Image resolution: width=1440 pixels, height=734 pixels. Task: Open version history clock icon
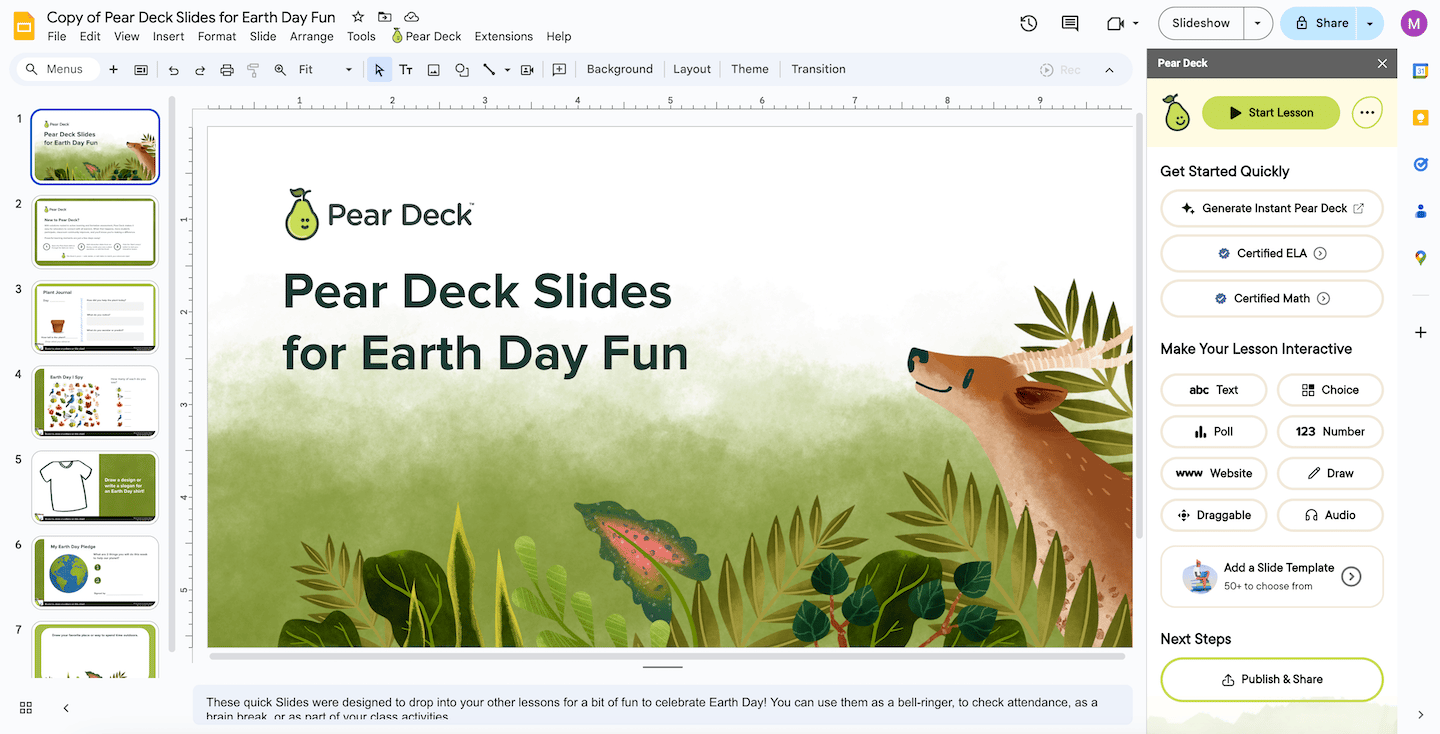point(1028,23)
